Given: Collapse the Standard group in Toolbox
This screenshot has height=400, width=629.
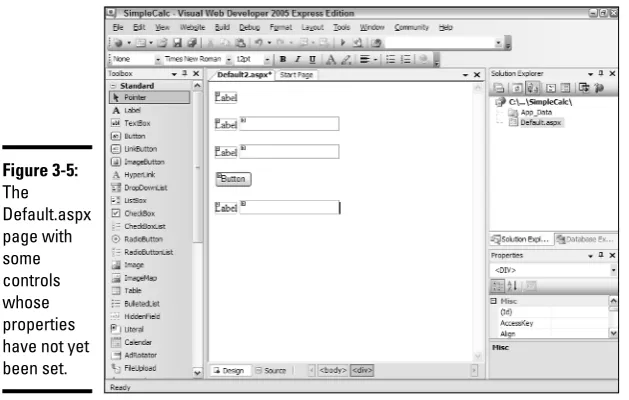Looking at the screenshot, I should point(114,86).
